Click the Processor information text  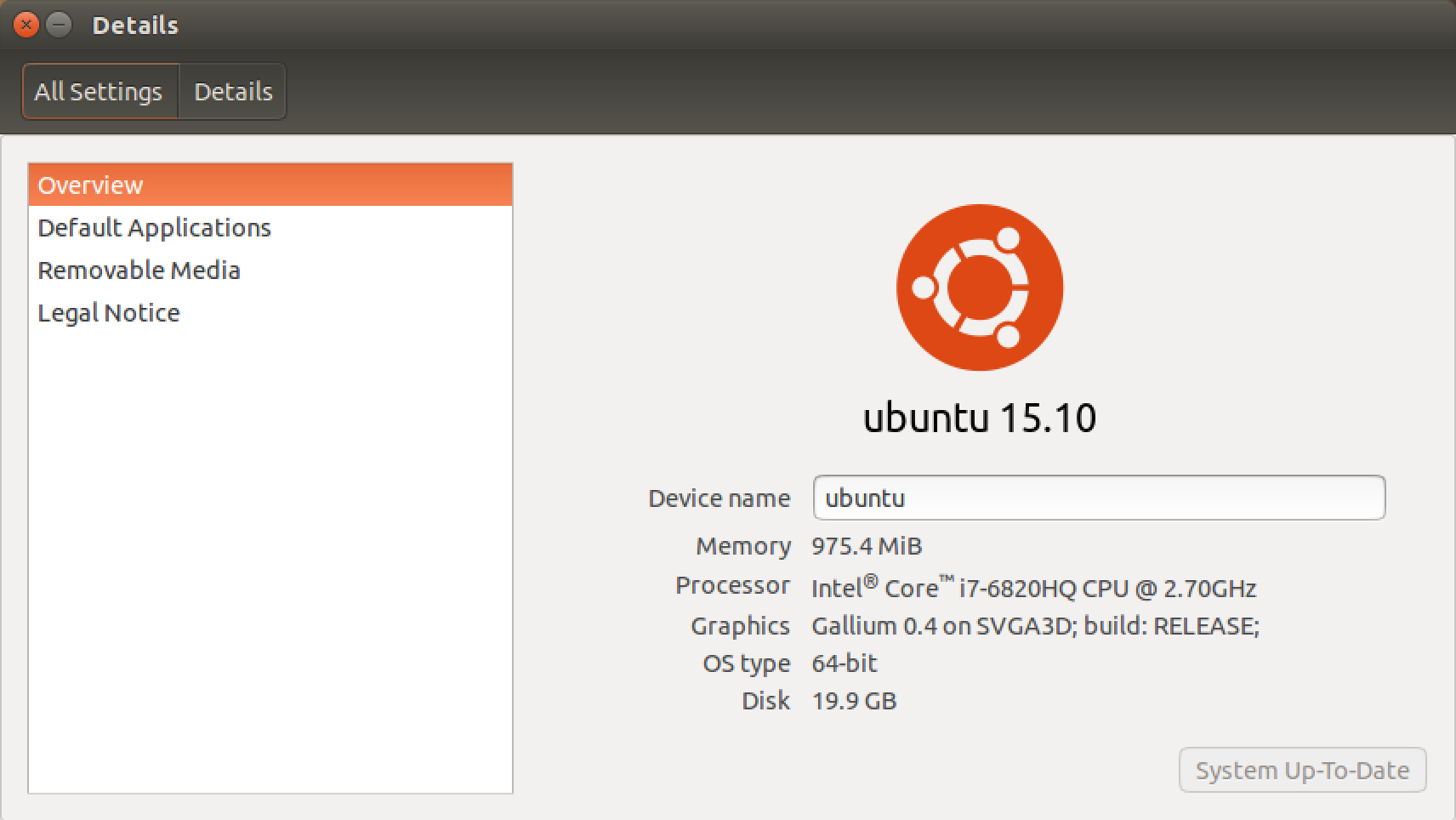click(1035, 587)
